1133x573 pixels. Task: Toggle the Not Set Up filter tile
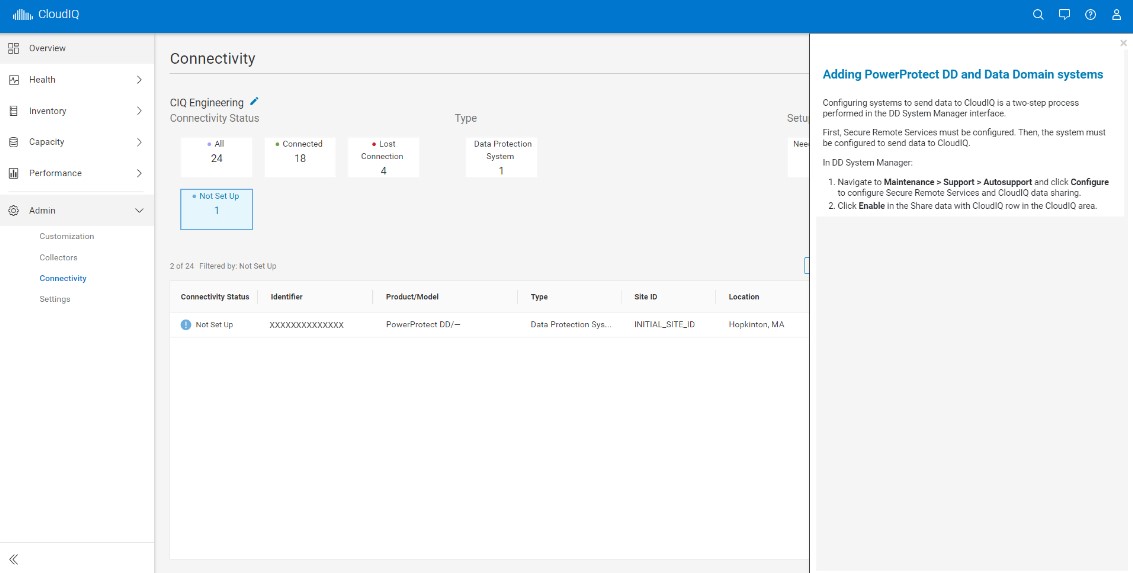click(x=217, y=210)
